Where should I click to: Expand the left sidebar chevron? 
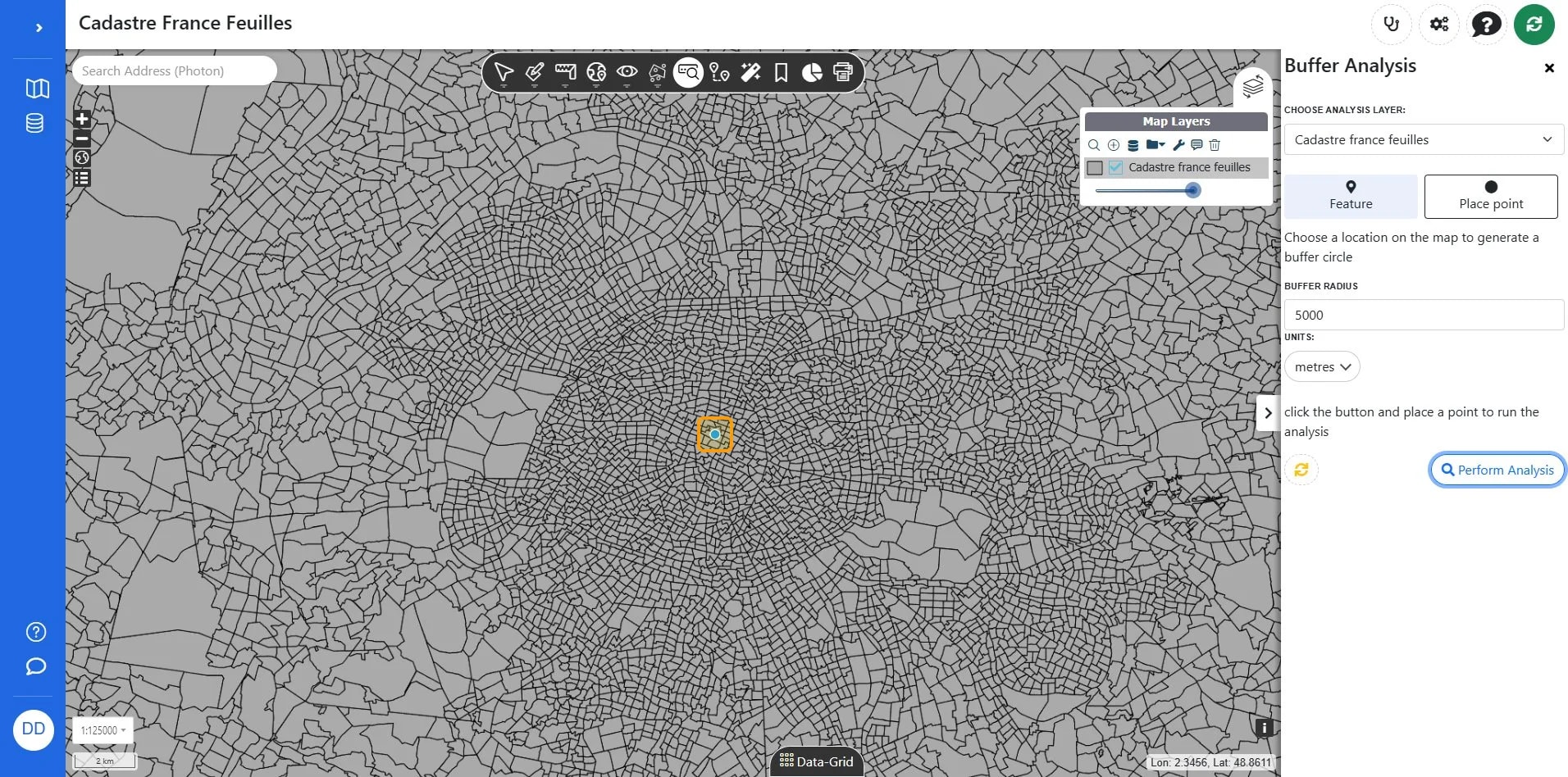(39, 28)
